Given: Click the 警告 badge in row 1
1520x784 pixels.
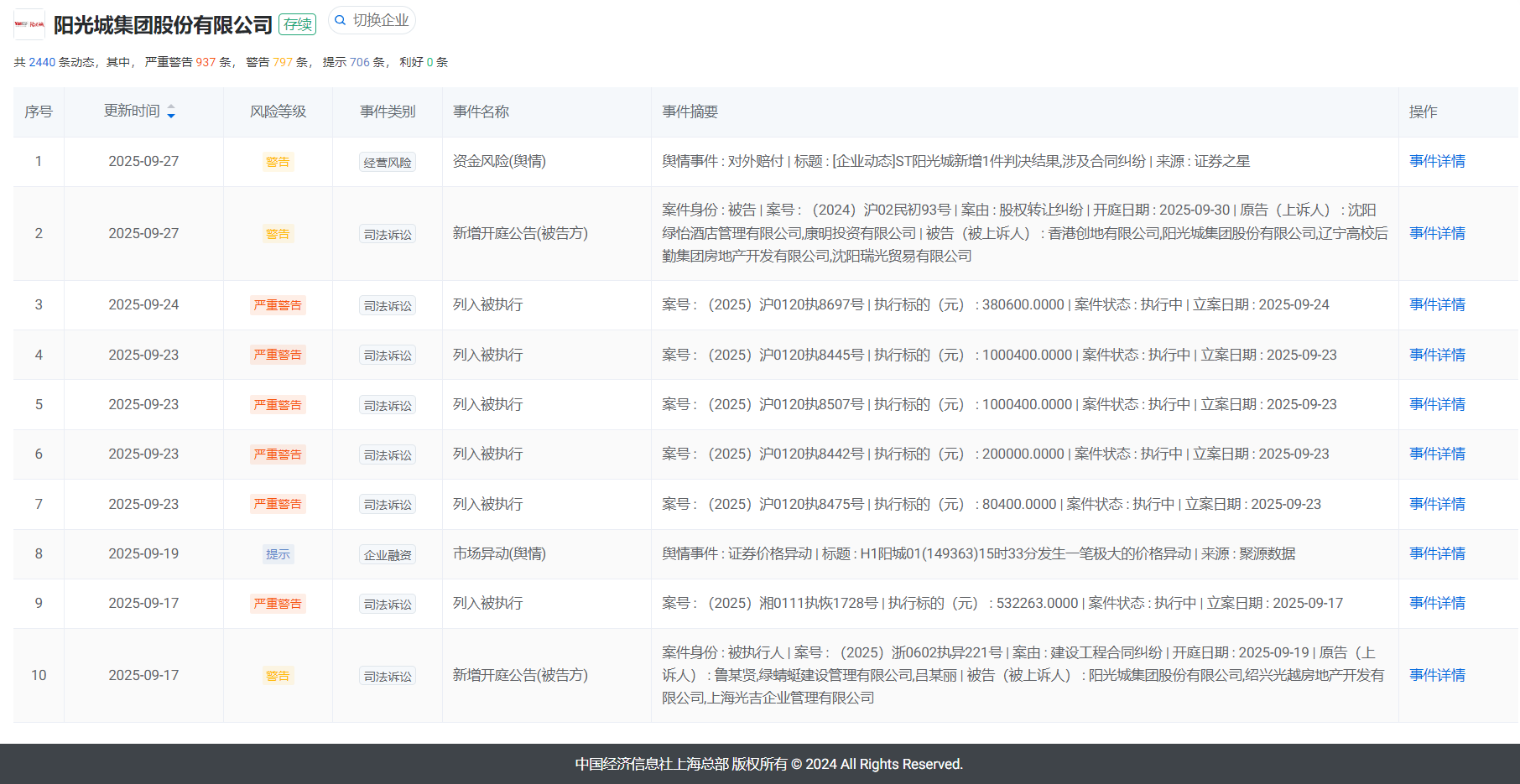Looking at the screenshot, I should (278, 162).
